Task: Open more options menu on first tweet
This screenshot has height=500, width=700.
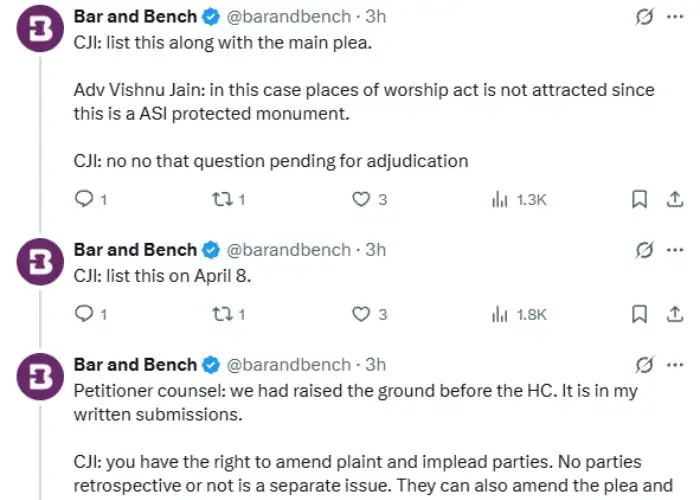Action: pos(675,17)
